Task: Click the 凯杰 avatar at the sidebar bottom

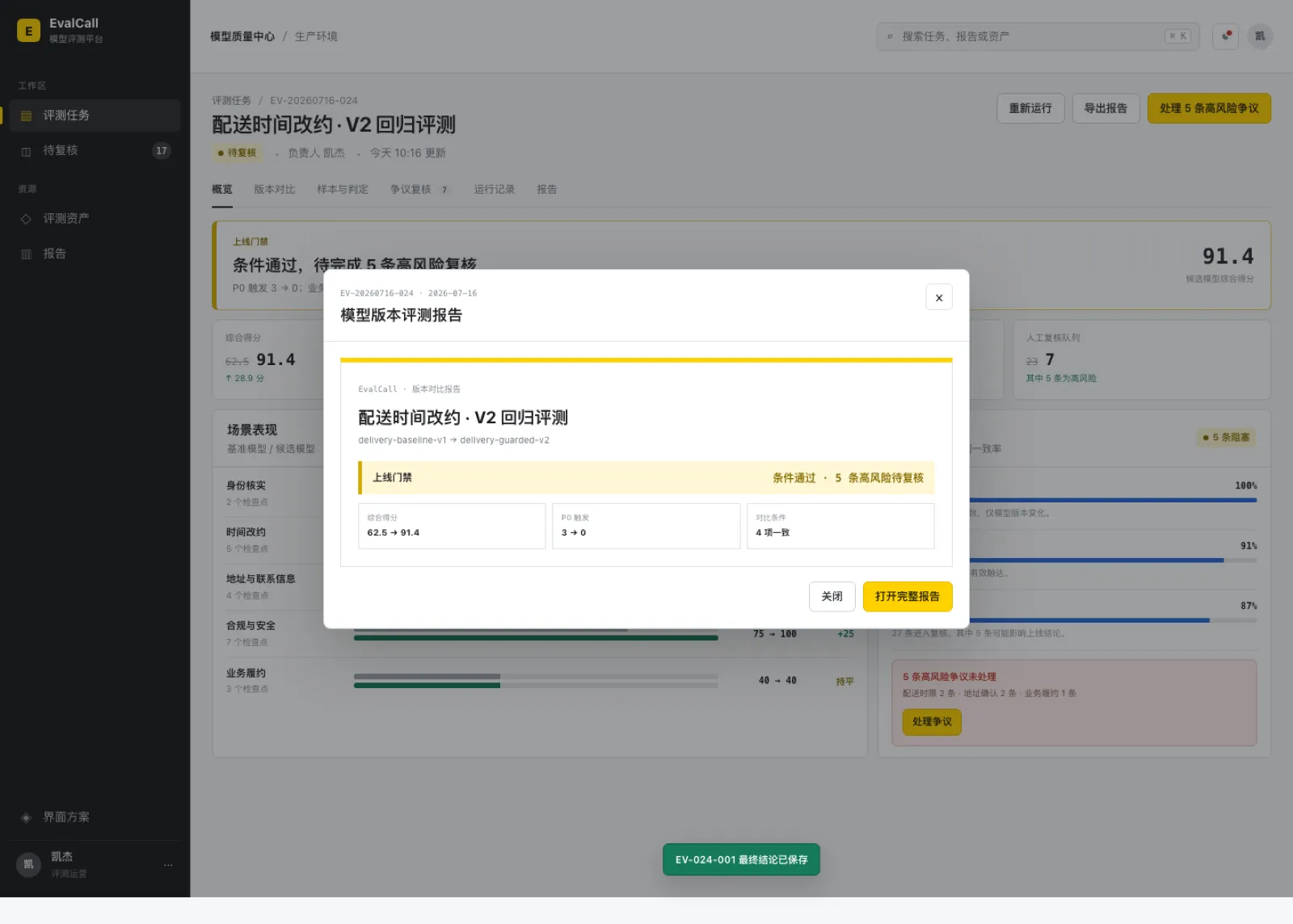Action: click(x=28, y=864)
